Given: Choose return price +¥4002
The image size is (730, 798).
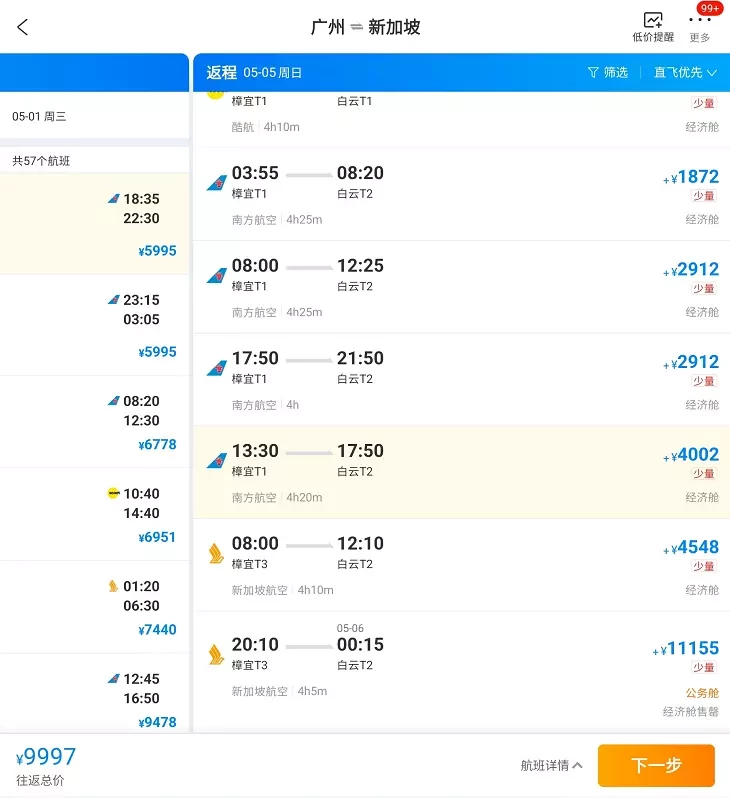Looking at the screenshot, I should tap(691, 454).
